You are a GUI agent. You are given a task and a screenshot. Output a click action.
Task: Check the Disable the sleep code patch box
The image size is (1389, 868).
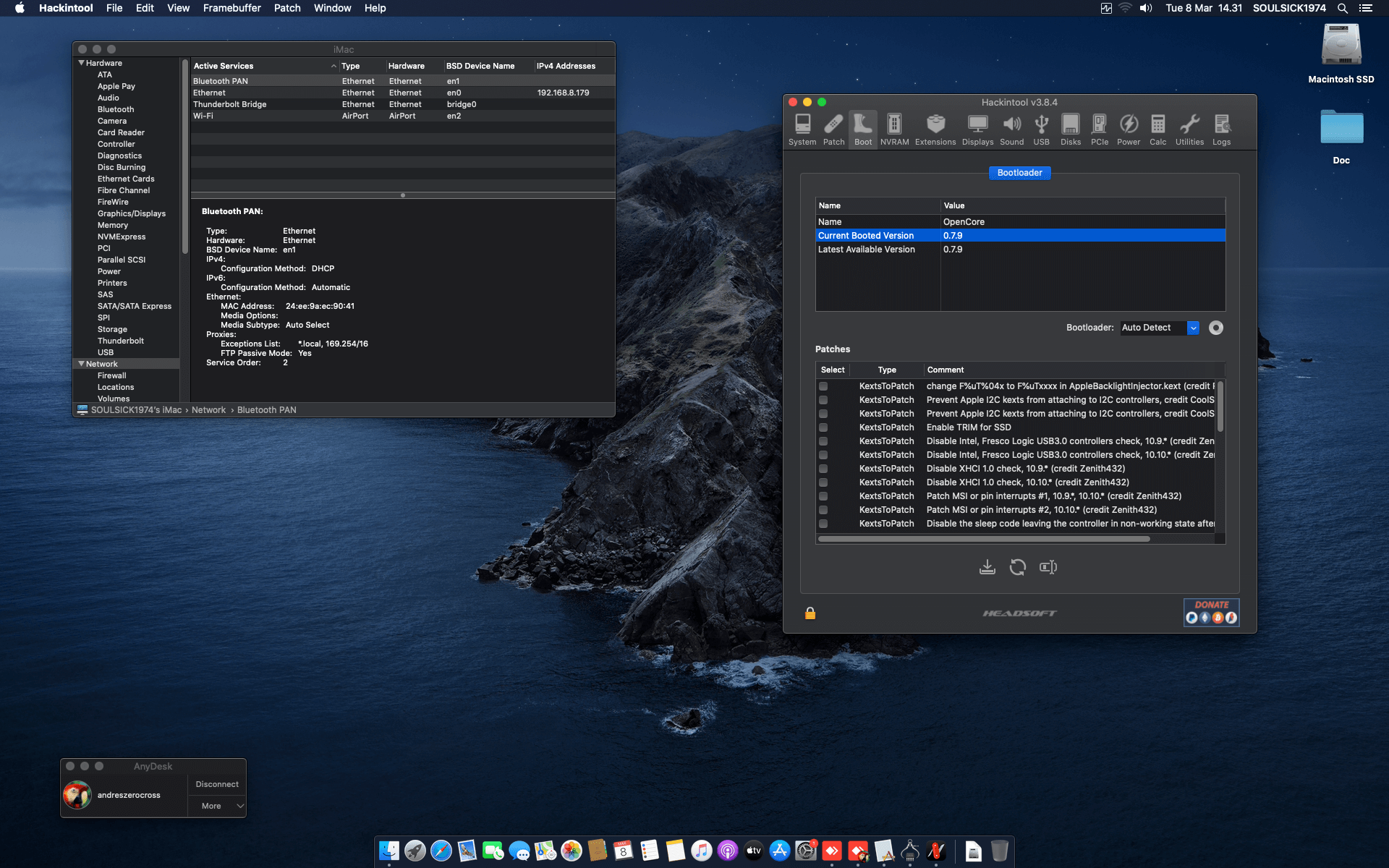click(823, 524)
